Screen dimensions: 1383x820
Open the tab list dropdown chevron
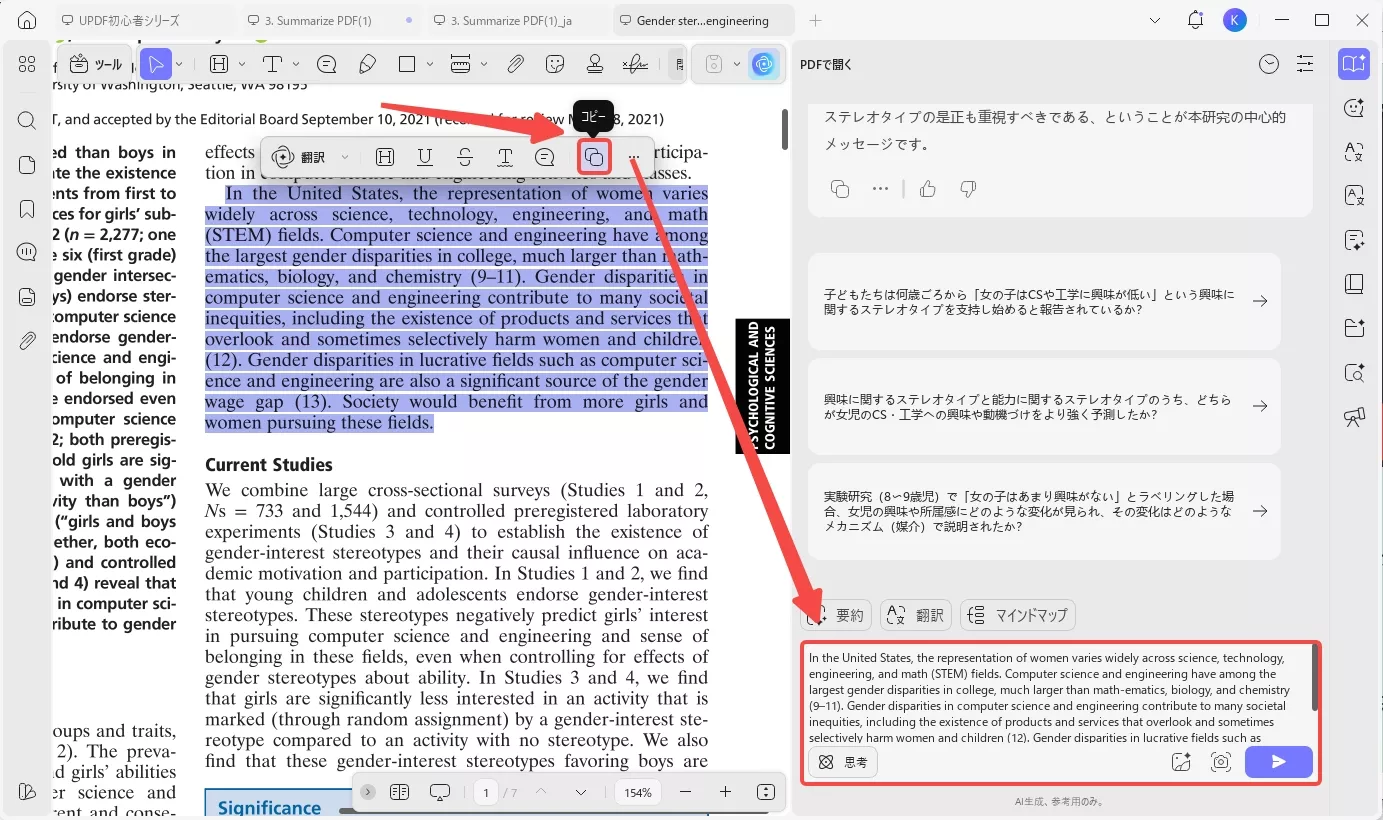click(x=1155, y=20)
